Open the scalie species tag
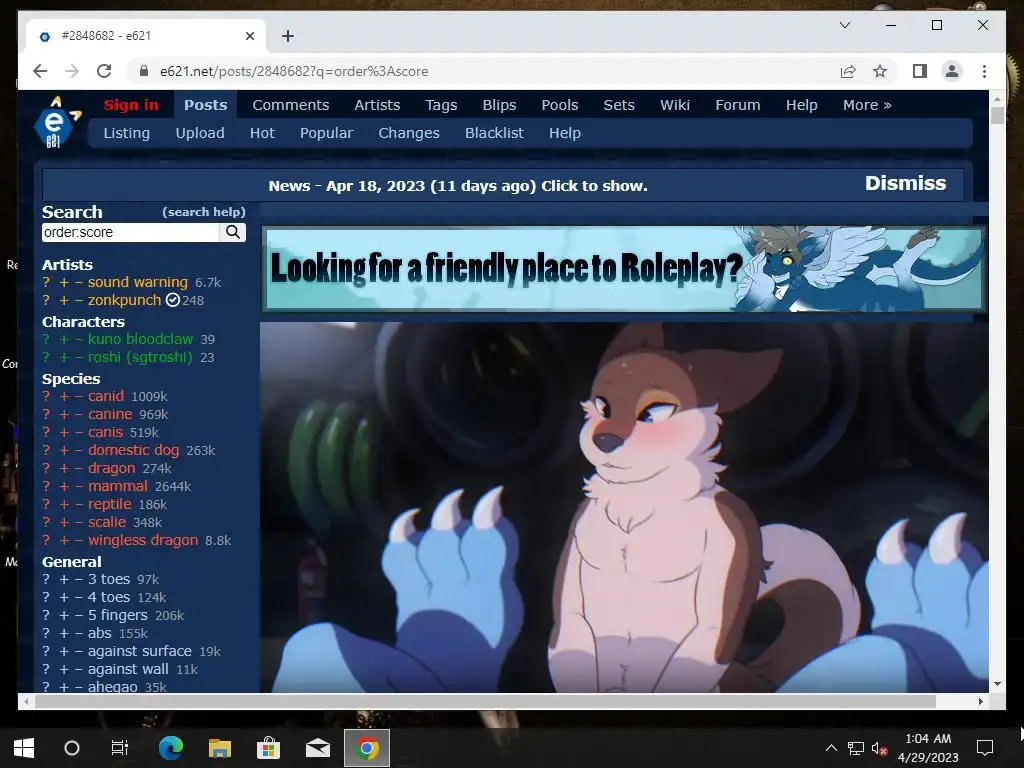Screen dimensions: 1024x768 coord(106,522)
